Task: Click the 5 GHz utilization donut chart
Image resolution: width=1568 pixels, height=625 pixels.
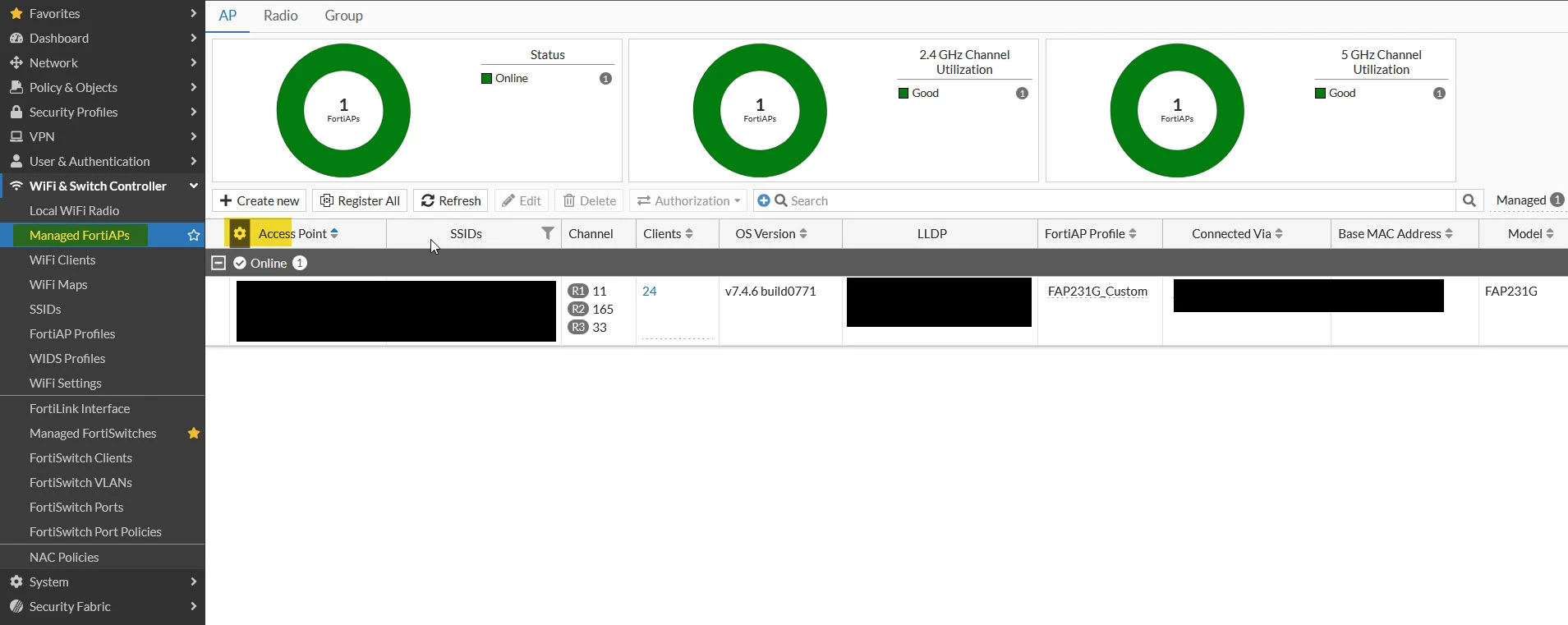Action: 1177,110
